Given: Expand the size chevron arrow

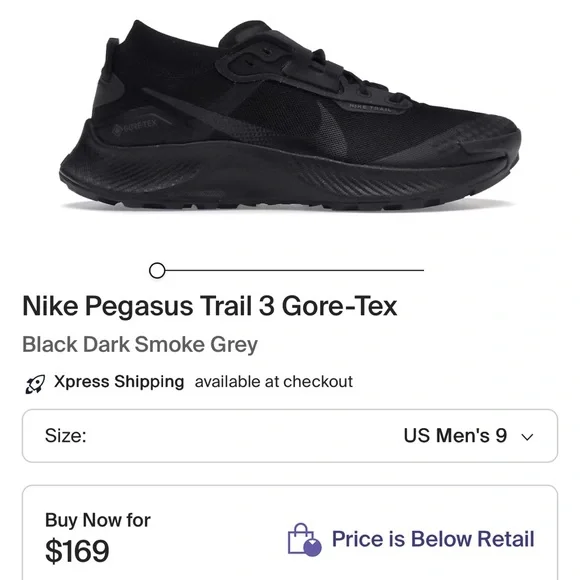Looking at the screenshot, I should click(527, 437).
